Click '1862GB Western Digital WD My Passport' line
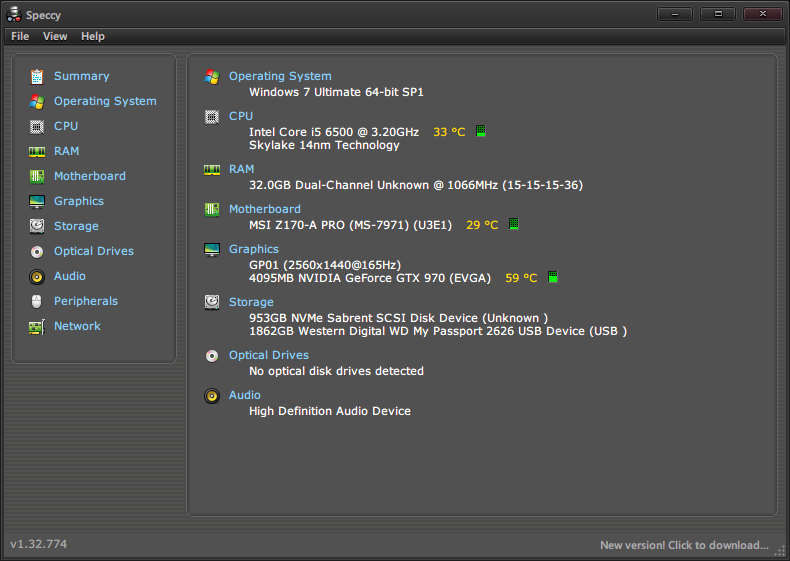 pyautogui.click(x=438, y=331)
